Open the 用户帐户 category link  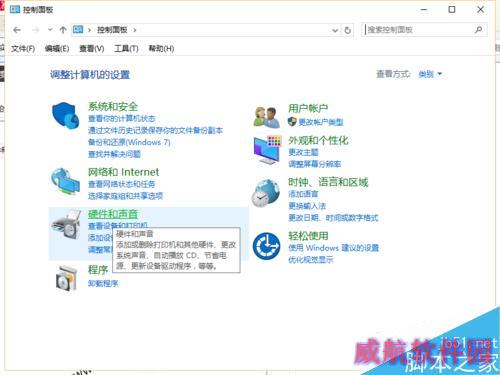(x=308, y=108)
